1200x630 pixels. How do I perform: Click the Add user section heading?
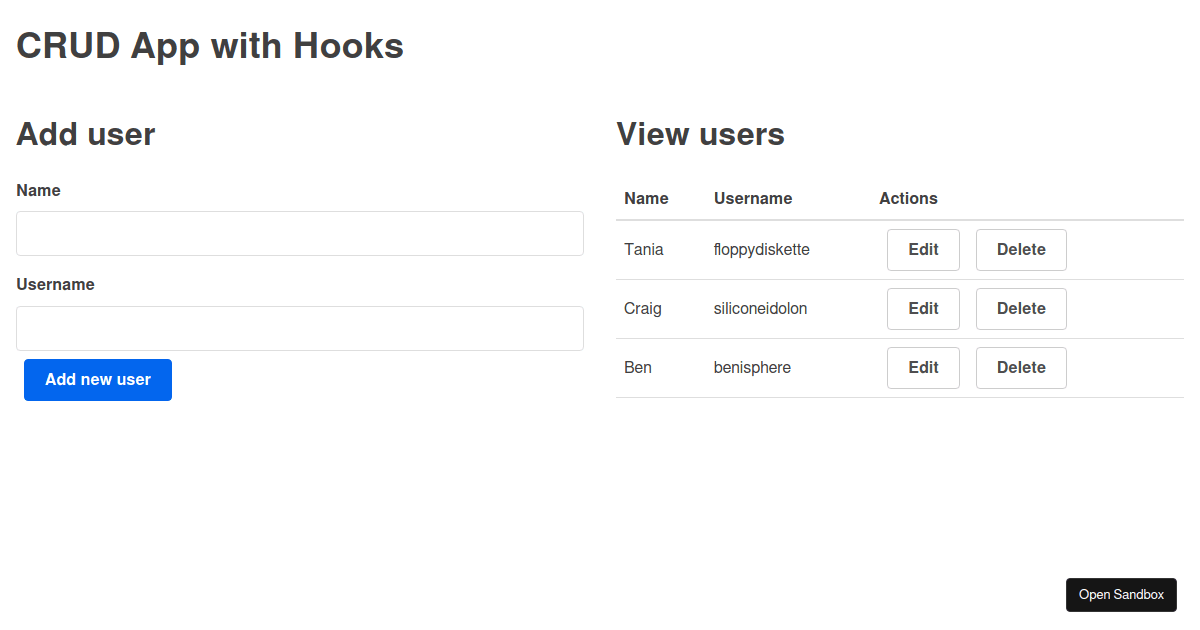click(x=85, y=133)
